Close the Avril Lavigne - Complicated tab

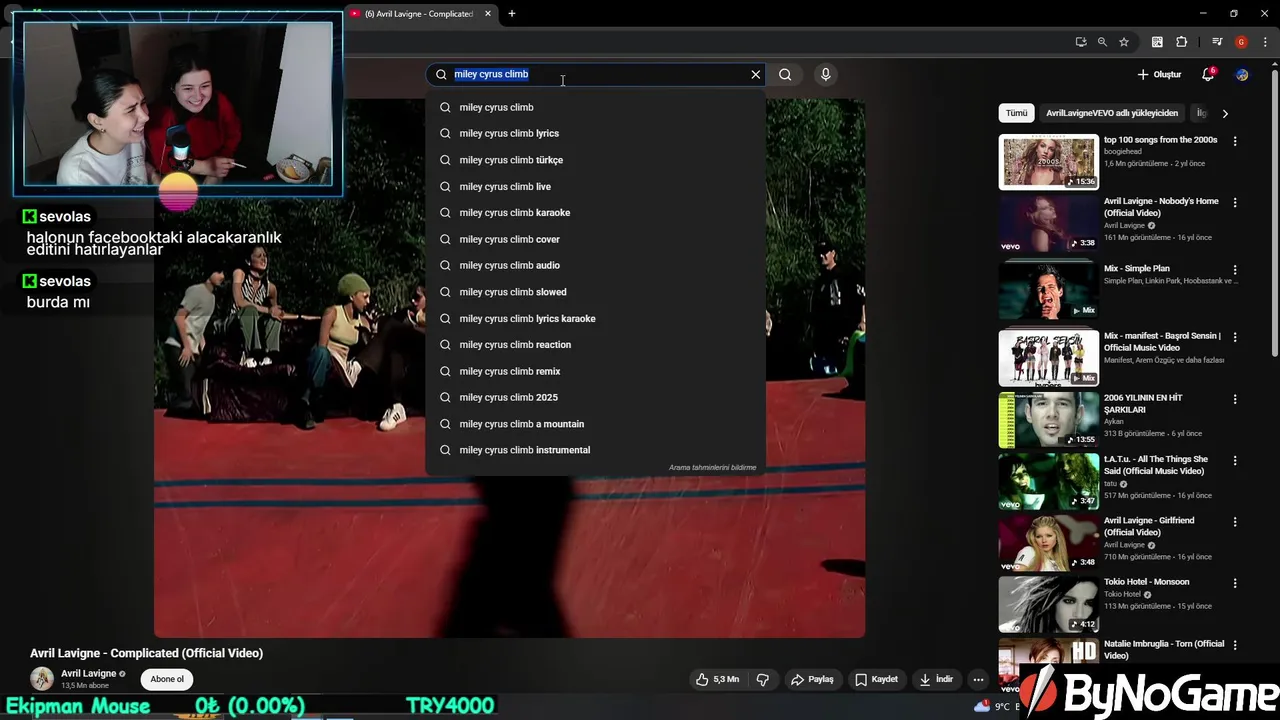tap(488, 13)
